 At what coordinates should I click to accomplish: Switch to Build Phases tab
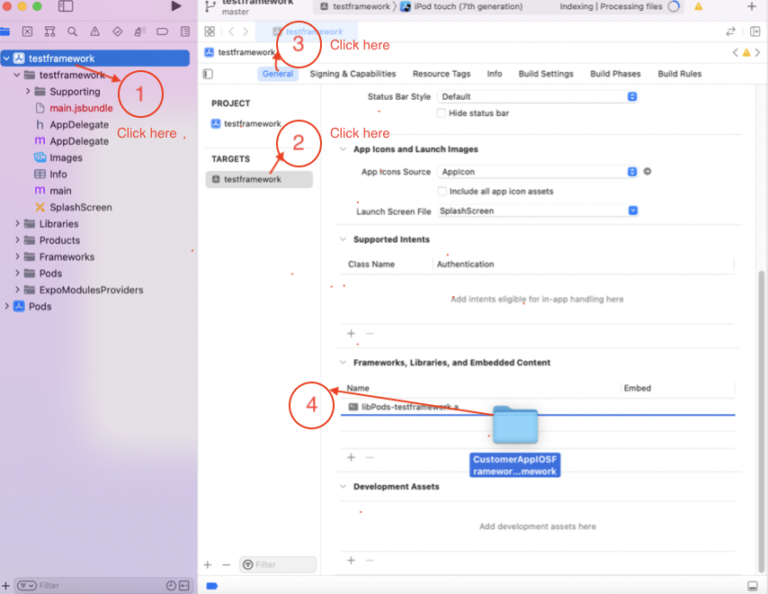(615, 74)
